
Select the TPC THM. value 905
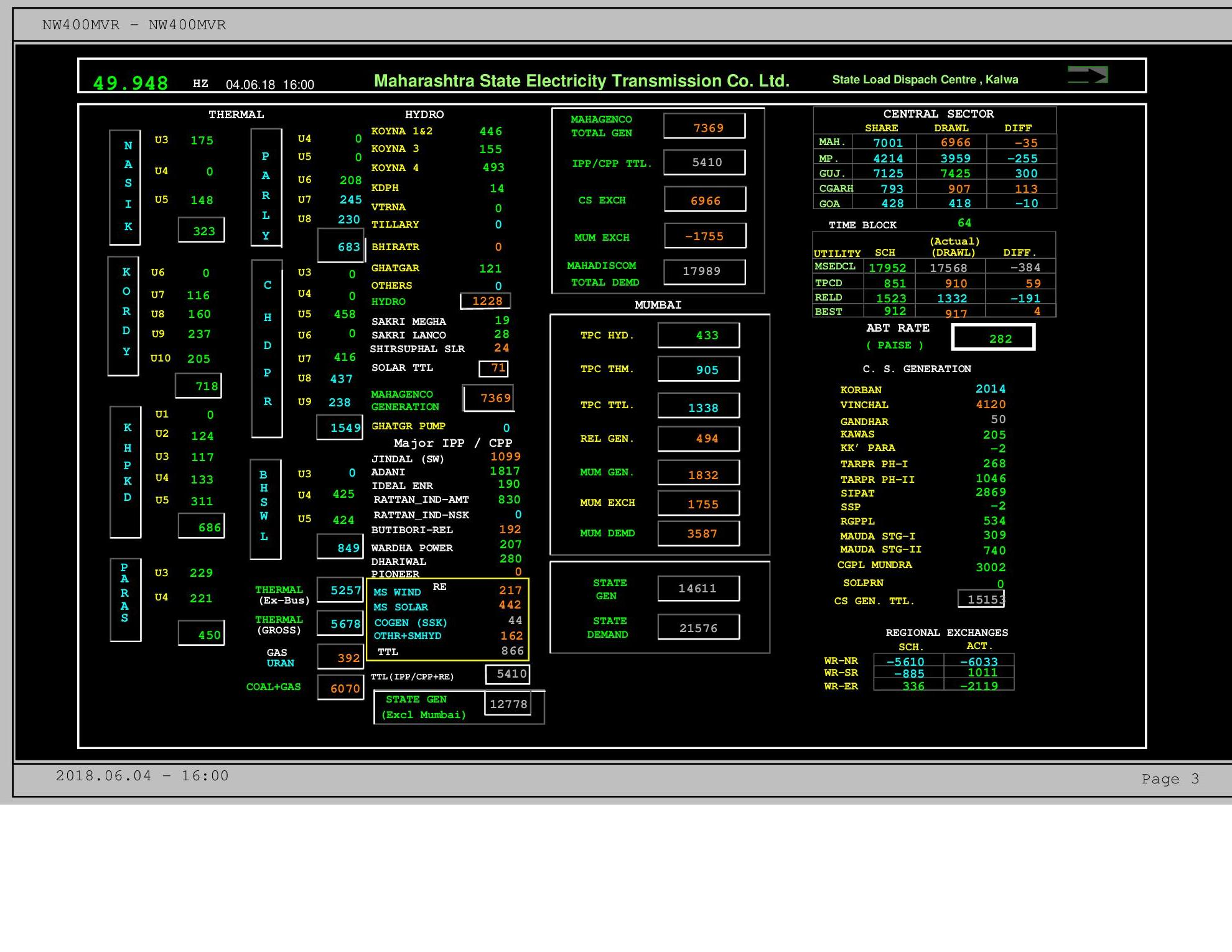point(699,369)
